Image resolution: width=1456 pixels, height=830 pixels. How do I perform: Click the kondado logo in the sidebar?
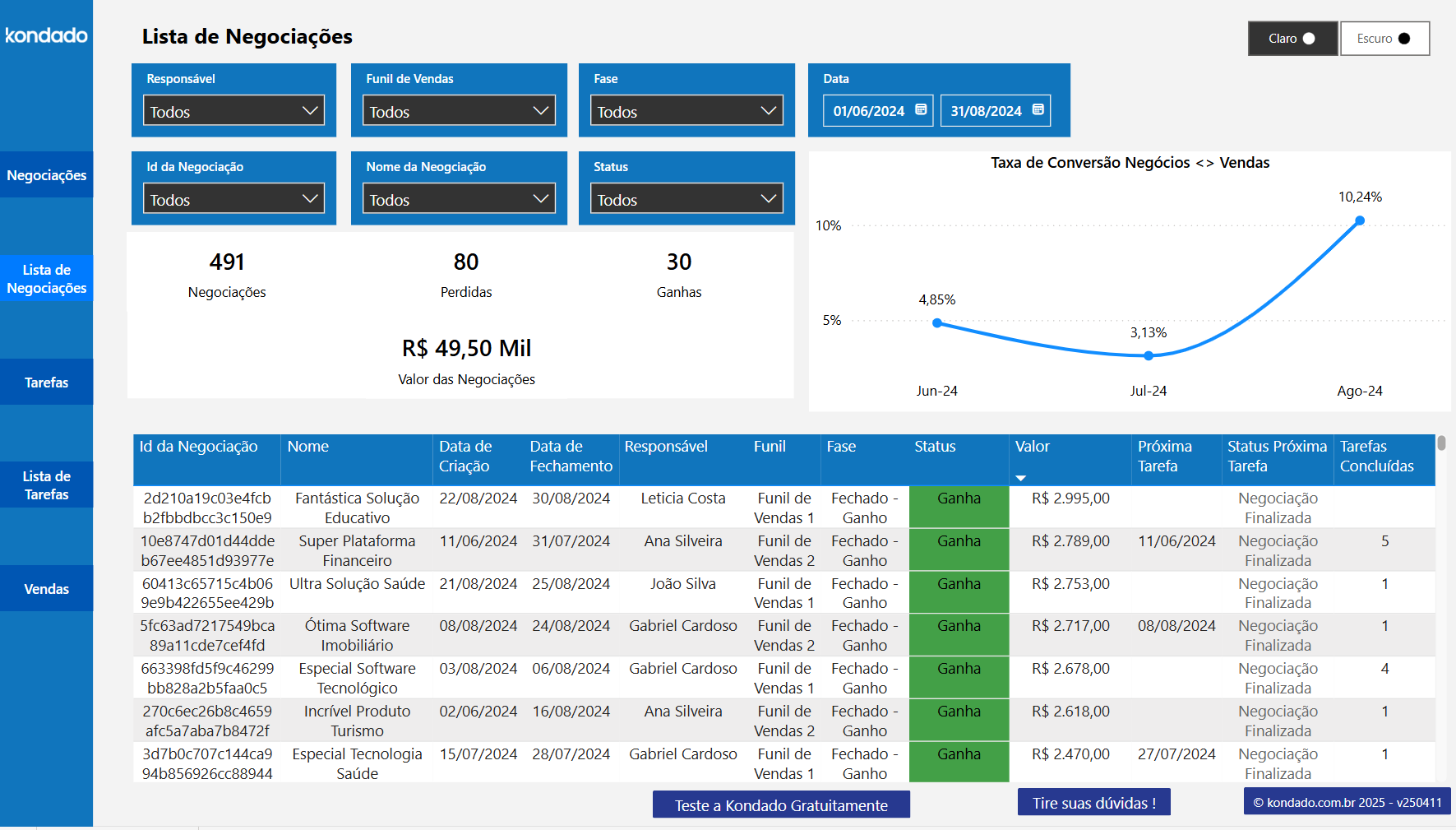(x=46, y=35)
